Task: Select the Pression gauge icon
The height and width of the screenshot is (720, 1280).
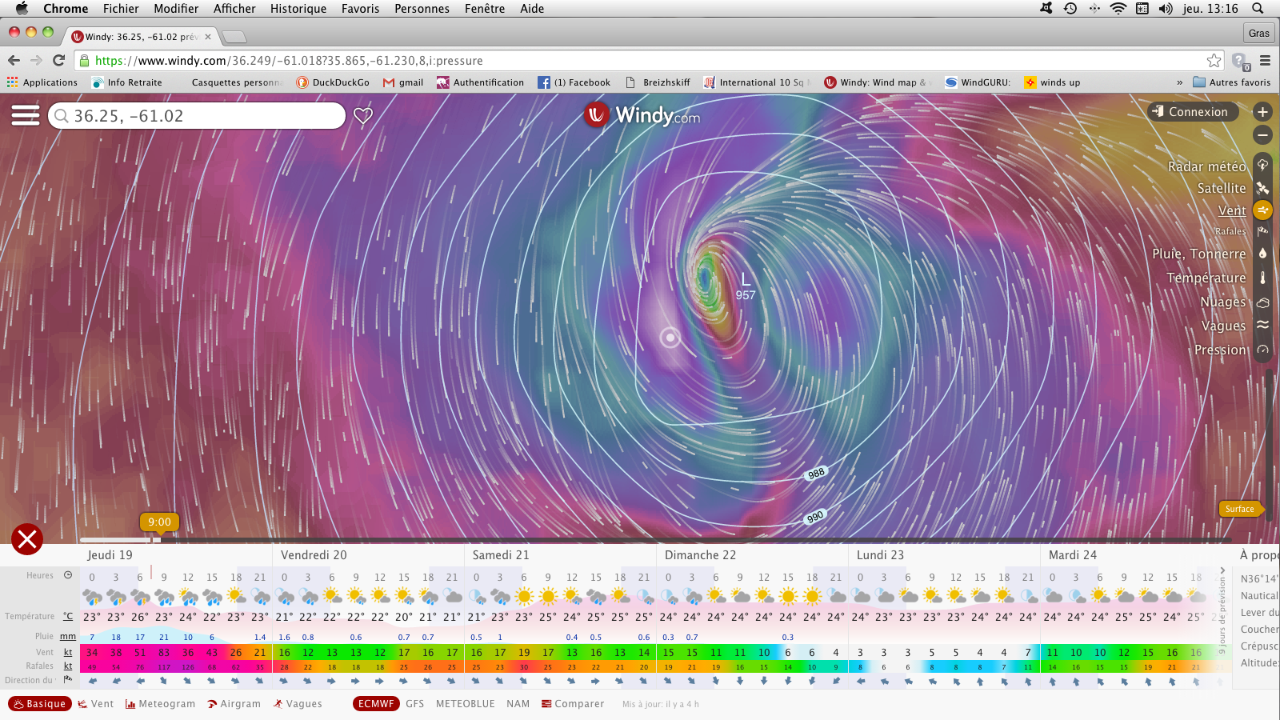Action: (x=1263, y=350)
